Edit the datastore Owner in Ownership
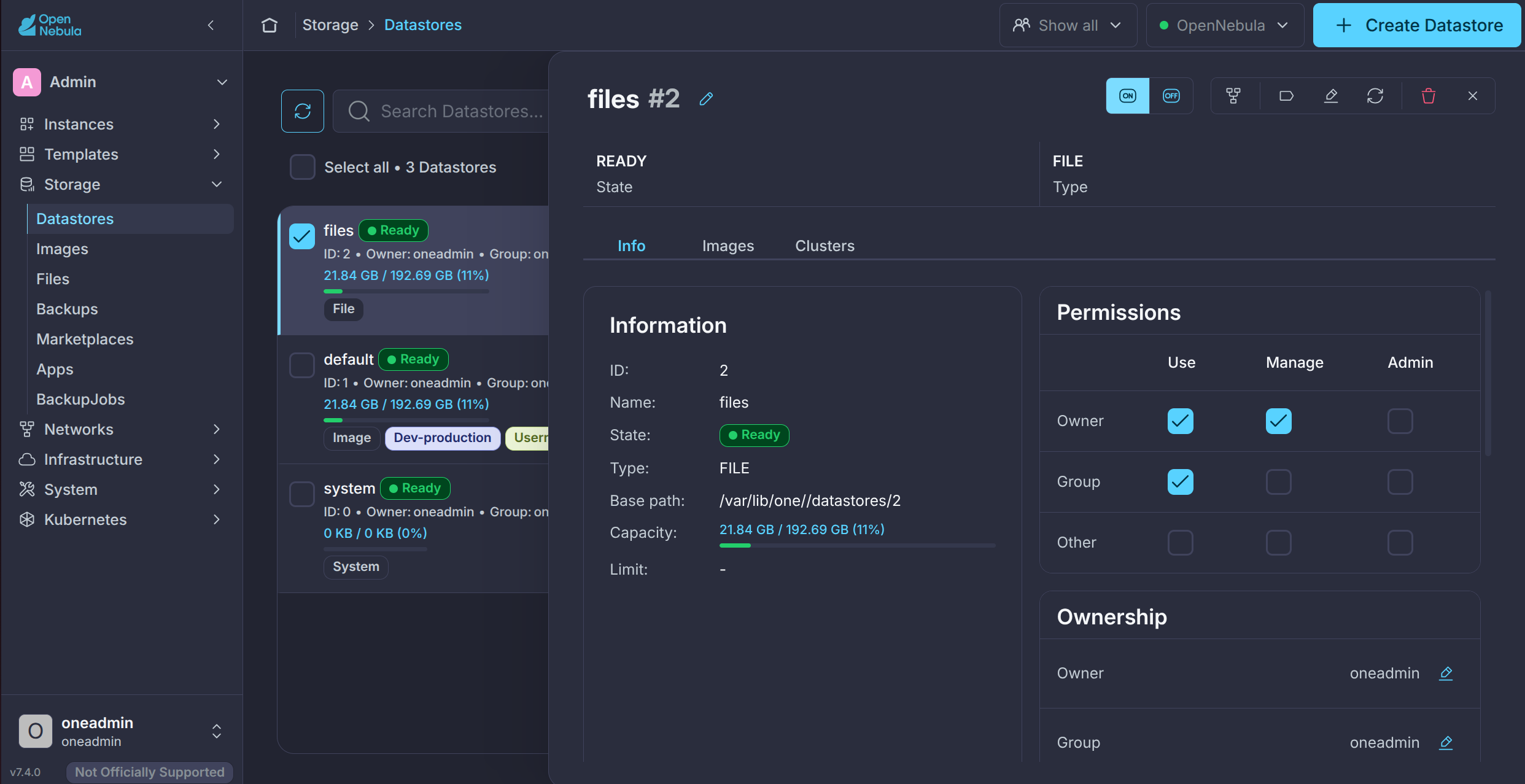The image size is (1525, 784). (x=1446, y=673)
